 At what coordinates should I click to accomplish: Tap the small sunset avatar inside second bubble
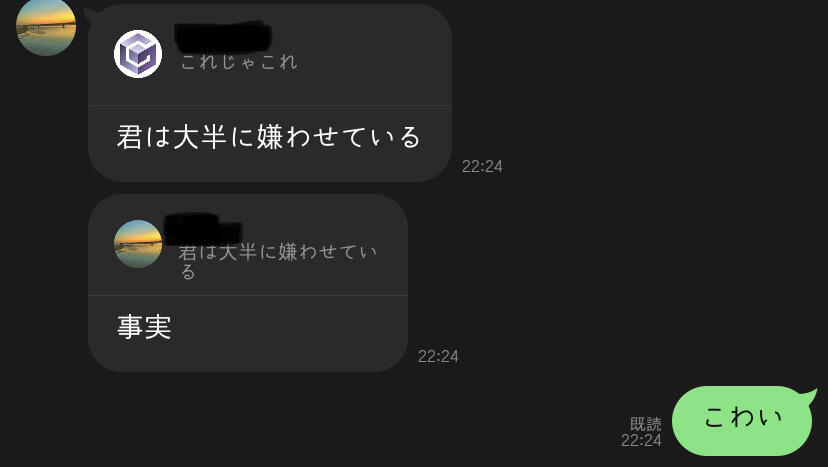pos(138,244)
